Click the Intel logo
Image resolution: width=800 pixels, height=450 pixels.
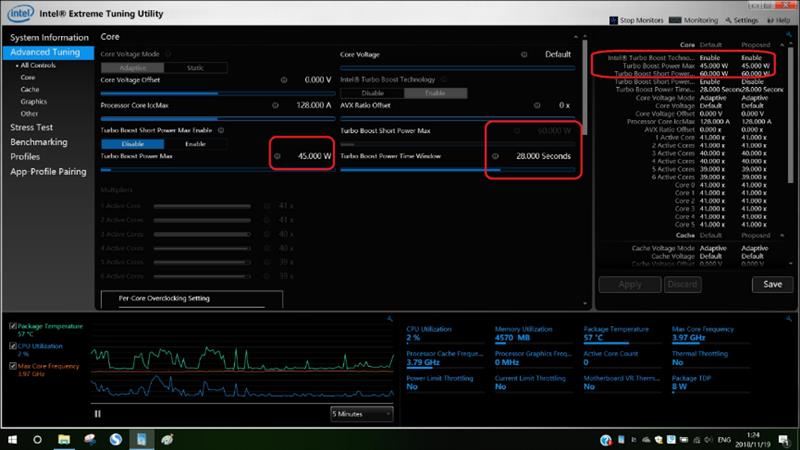pos(21,13)
